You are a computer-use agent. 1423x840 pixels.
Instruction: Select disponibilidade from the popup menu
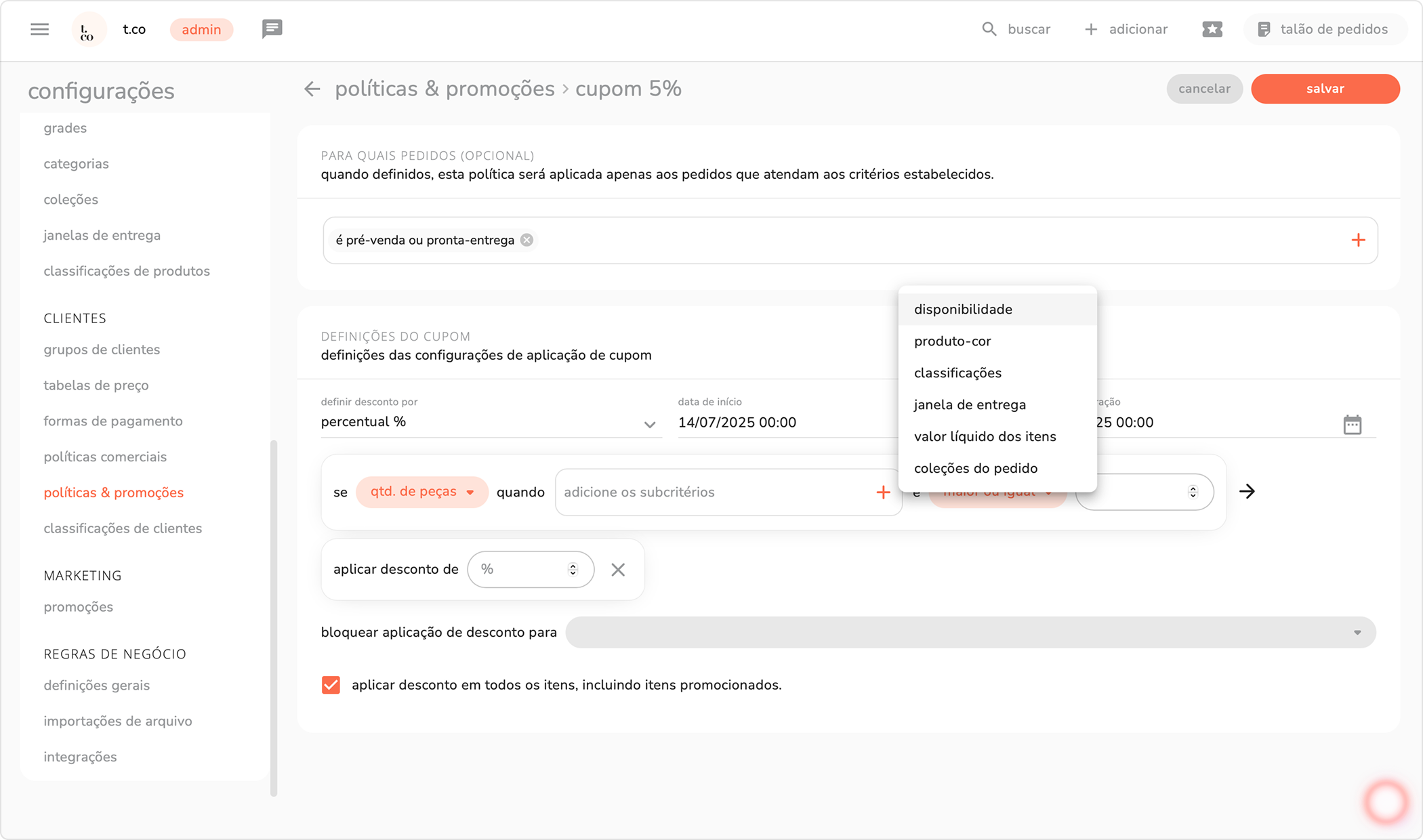(x=963, y=310)
